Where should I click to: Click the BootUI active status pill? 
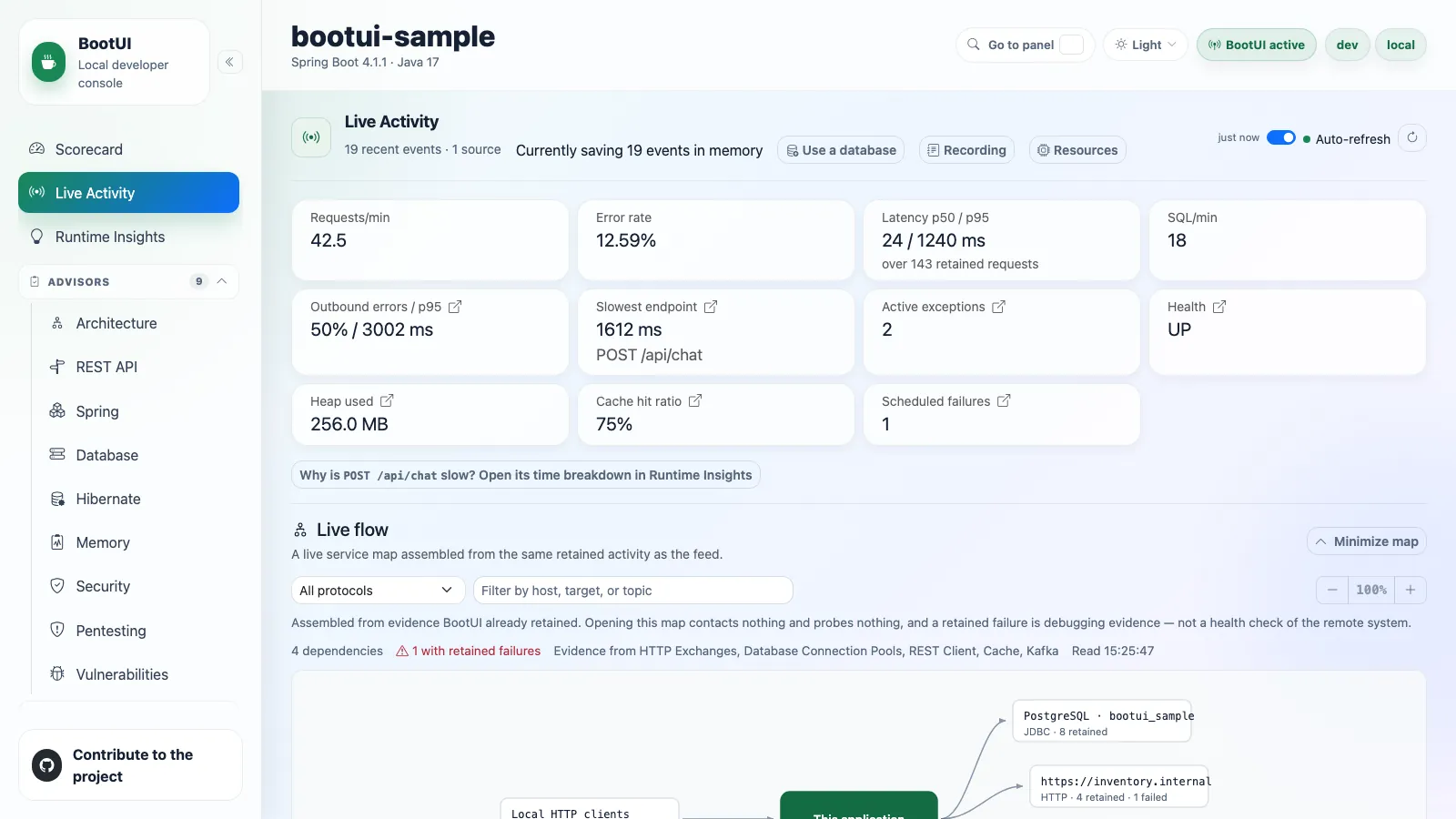click(x=1256, y=45)
